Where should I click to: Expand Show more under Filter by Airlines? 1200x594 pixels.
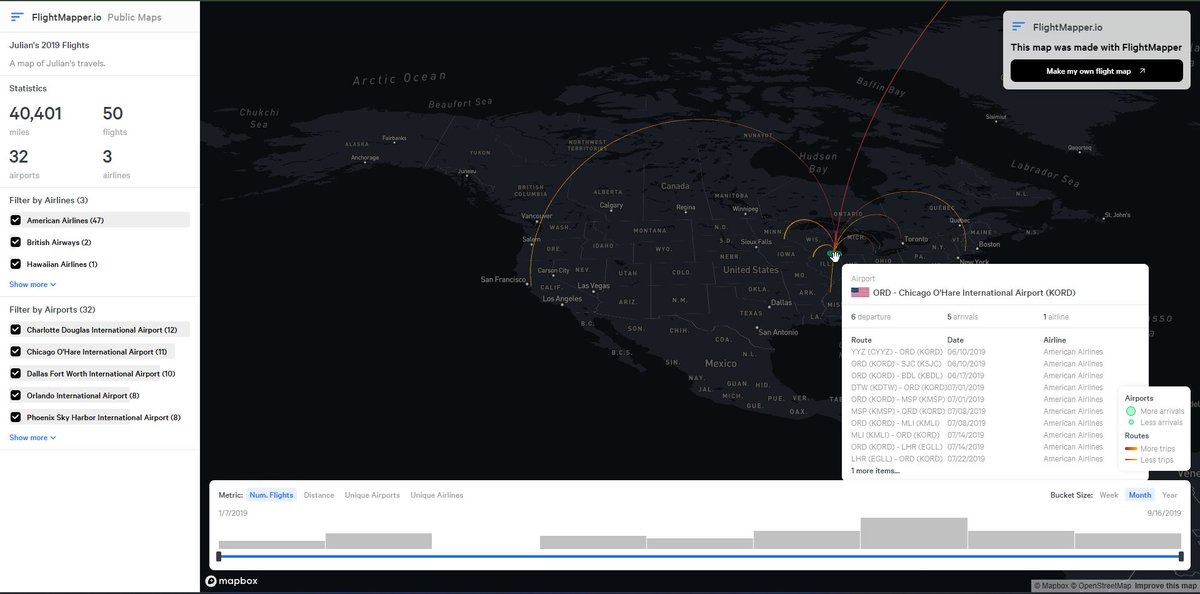coord(33,284)
